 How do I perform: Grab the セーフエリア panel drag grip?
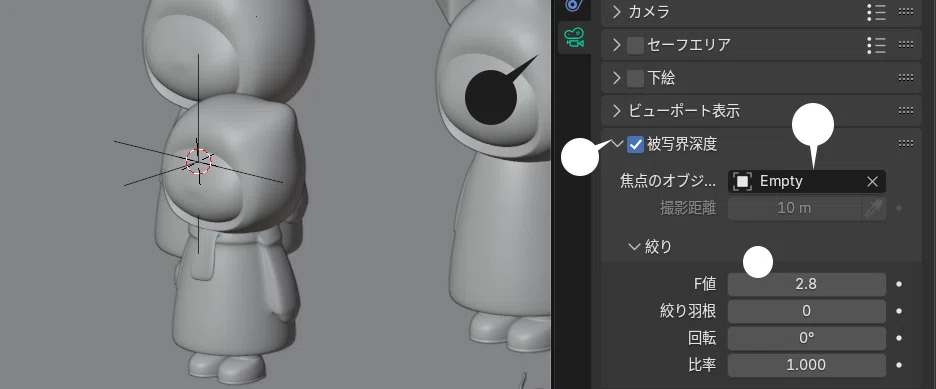(906, 45)
